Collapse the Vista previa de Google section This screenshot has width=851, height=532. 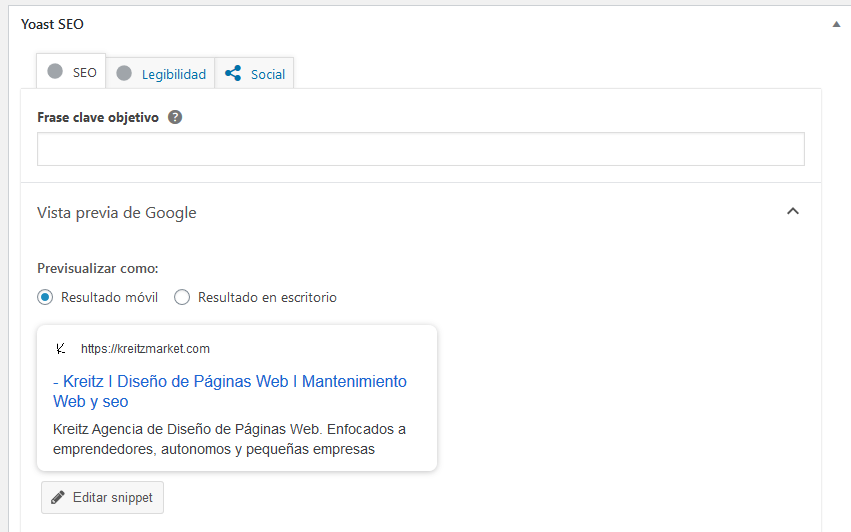pyautogui.click(x=793, y=211)
